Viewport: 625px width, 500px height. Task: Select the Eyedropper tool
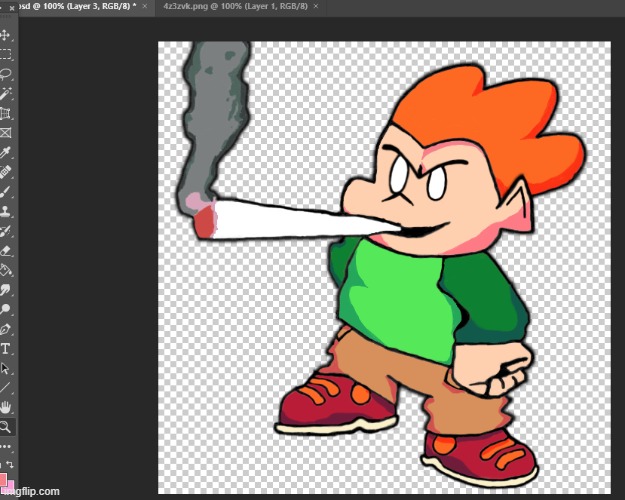tap(5, 152)
